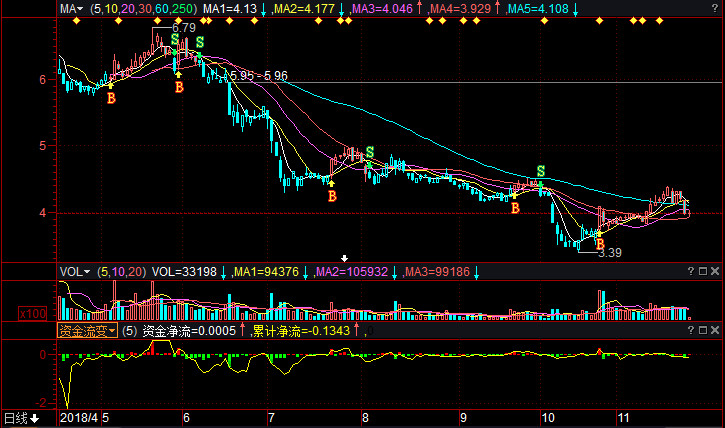Click the white down arrow above the VOL panel

[x=345, y=259]
